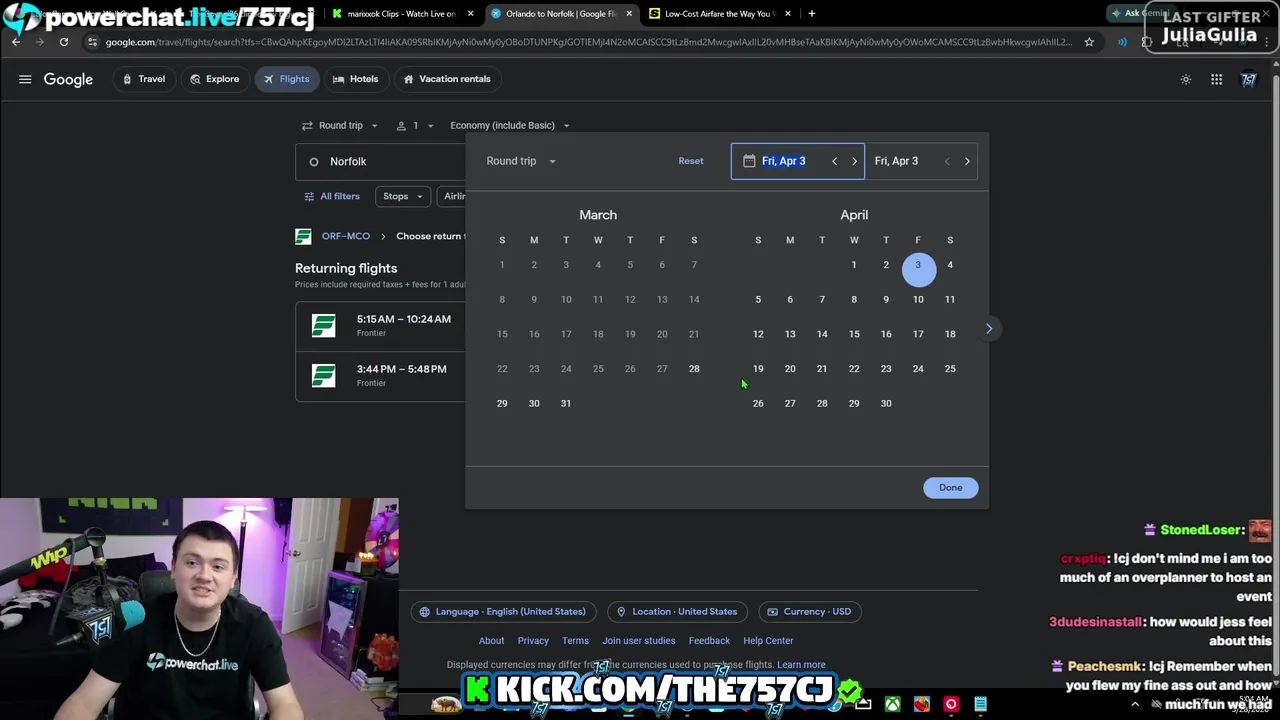The image size is (1280, 720).
Task: Select March 28 in the calendar
Action: pos(694,369)
